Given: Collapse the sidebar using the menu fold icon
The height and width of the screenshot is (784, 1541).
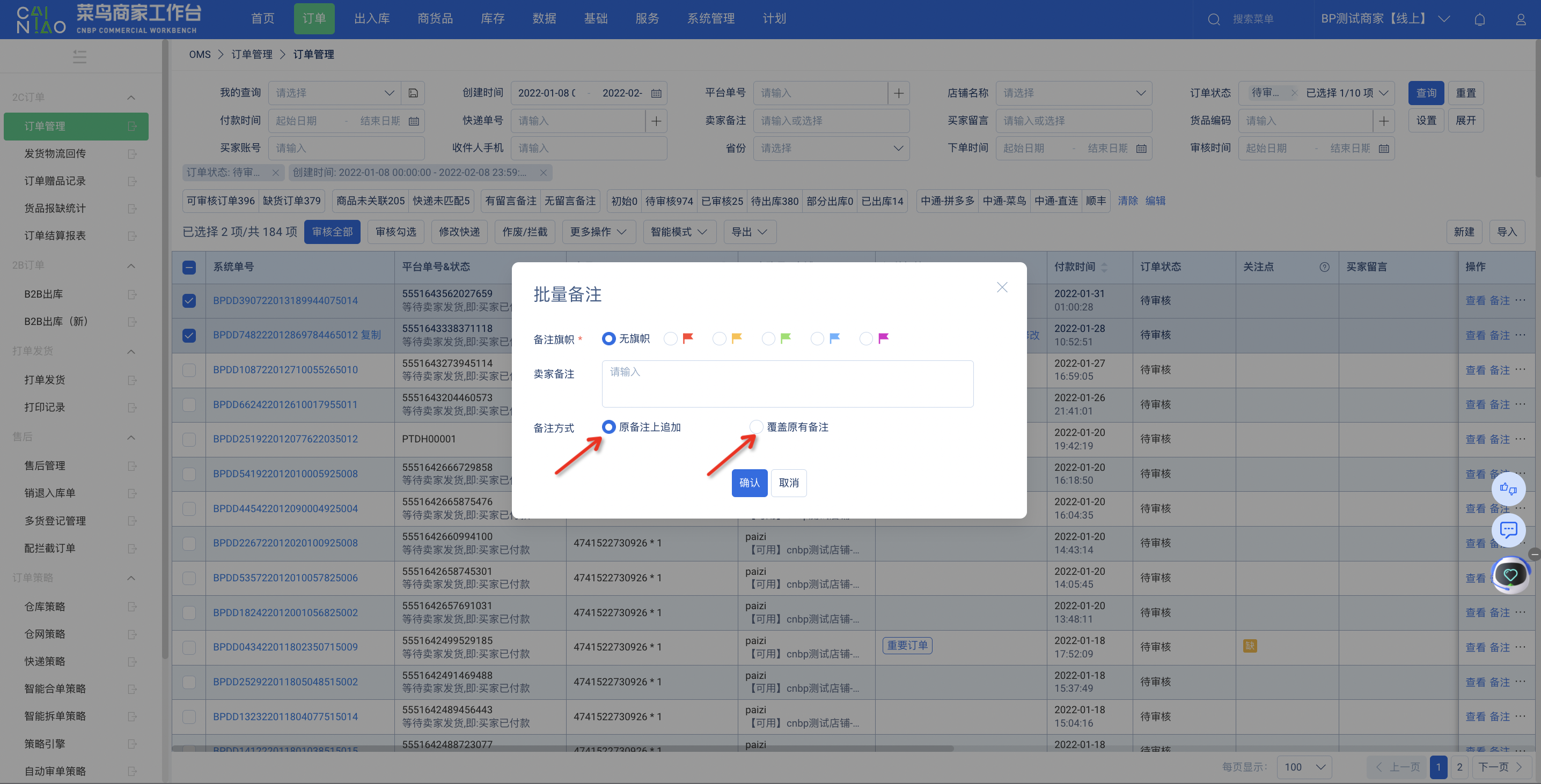Looking at the screenshot, I should tap(79, 57).
